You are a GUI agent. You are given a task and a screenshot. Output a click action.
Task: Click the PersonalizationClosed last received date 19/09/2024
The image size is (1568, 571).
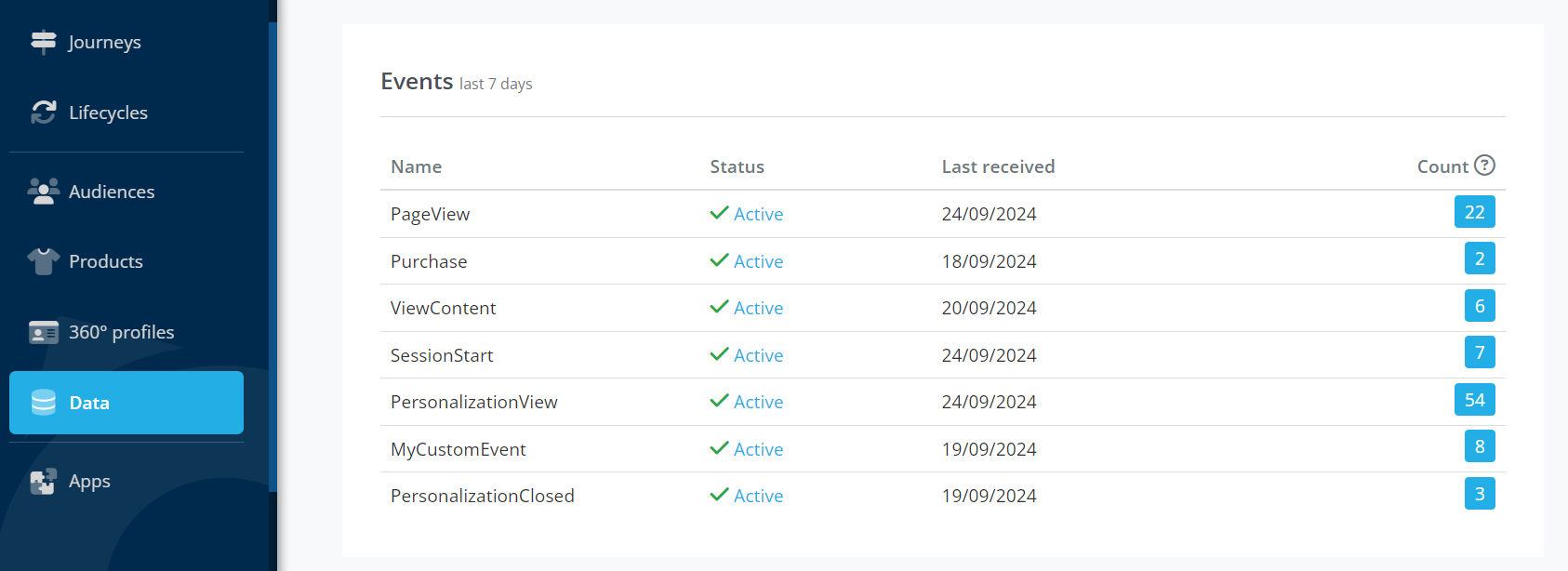[989, 496]
